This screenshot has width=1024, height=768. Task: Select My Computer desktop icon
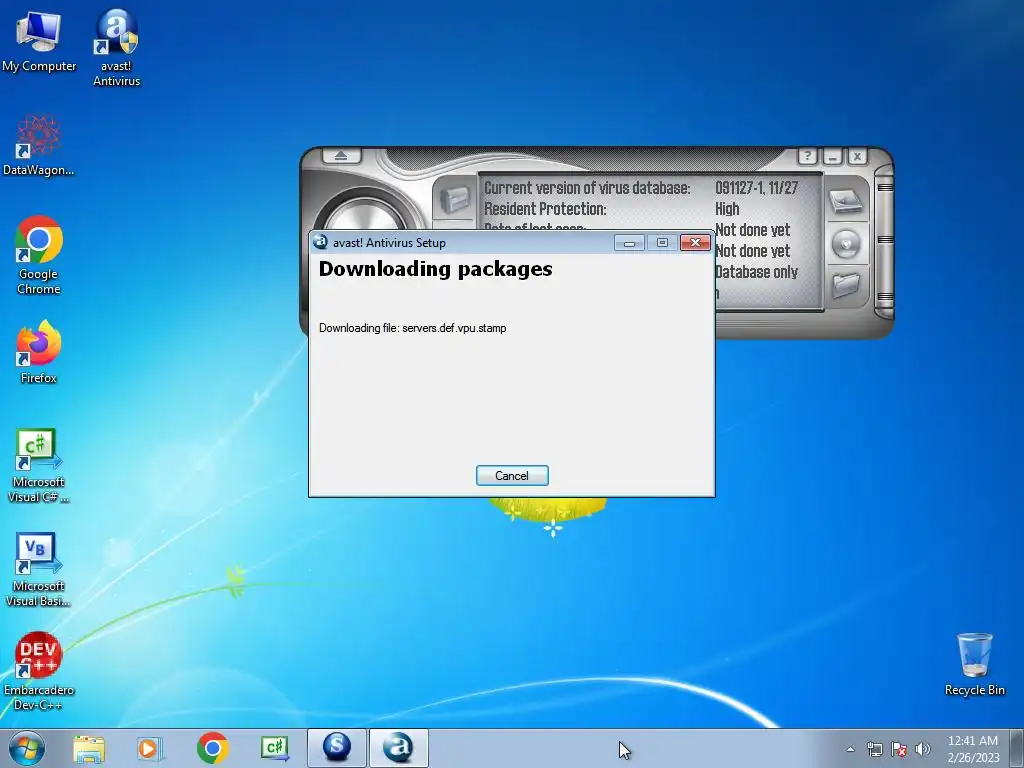tap(39, 41)
